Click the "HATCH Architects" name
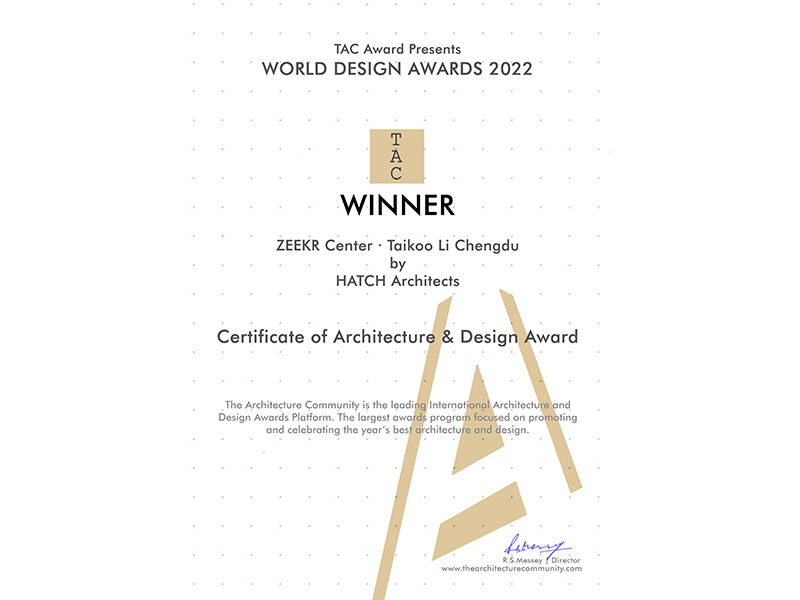Viewport: 800px width, 600px height. (397, 281)
